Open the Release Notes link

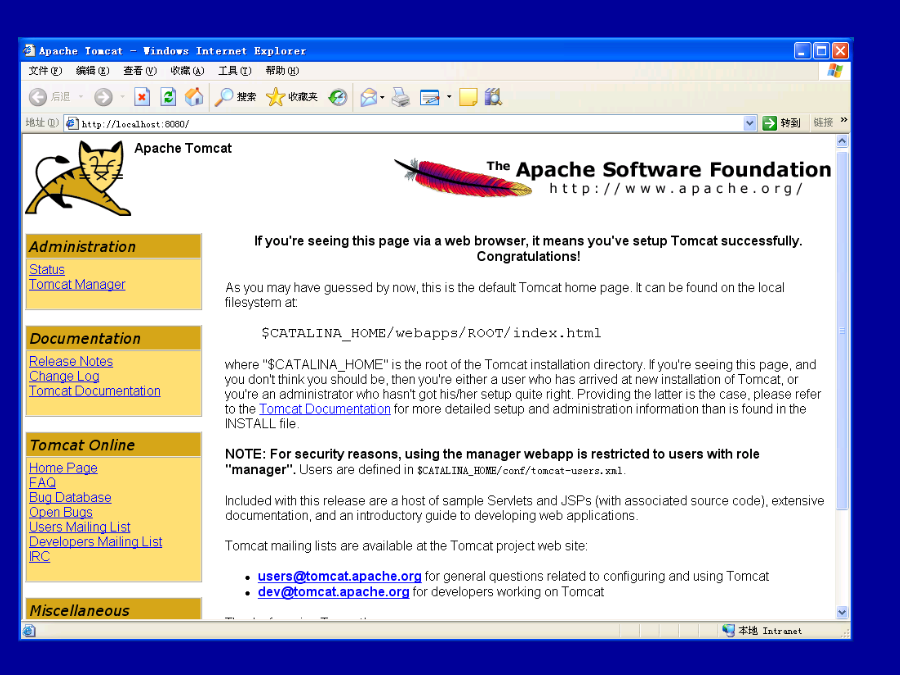click(x=71, y=361)
